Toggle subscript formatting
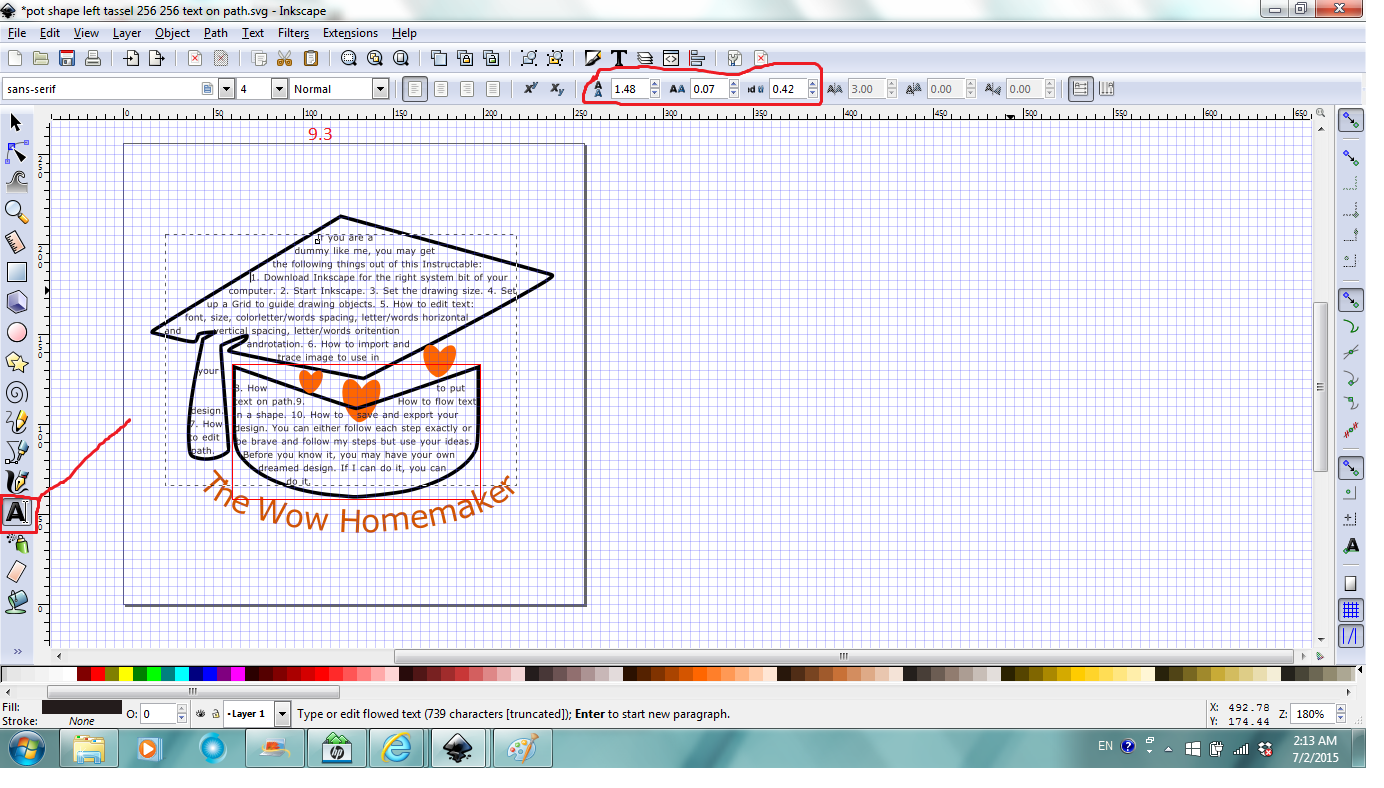 pos(557,89)
